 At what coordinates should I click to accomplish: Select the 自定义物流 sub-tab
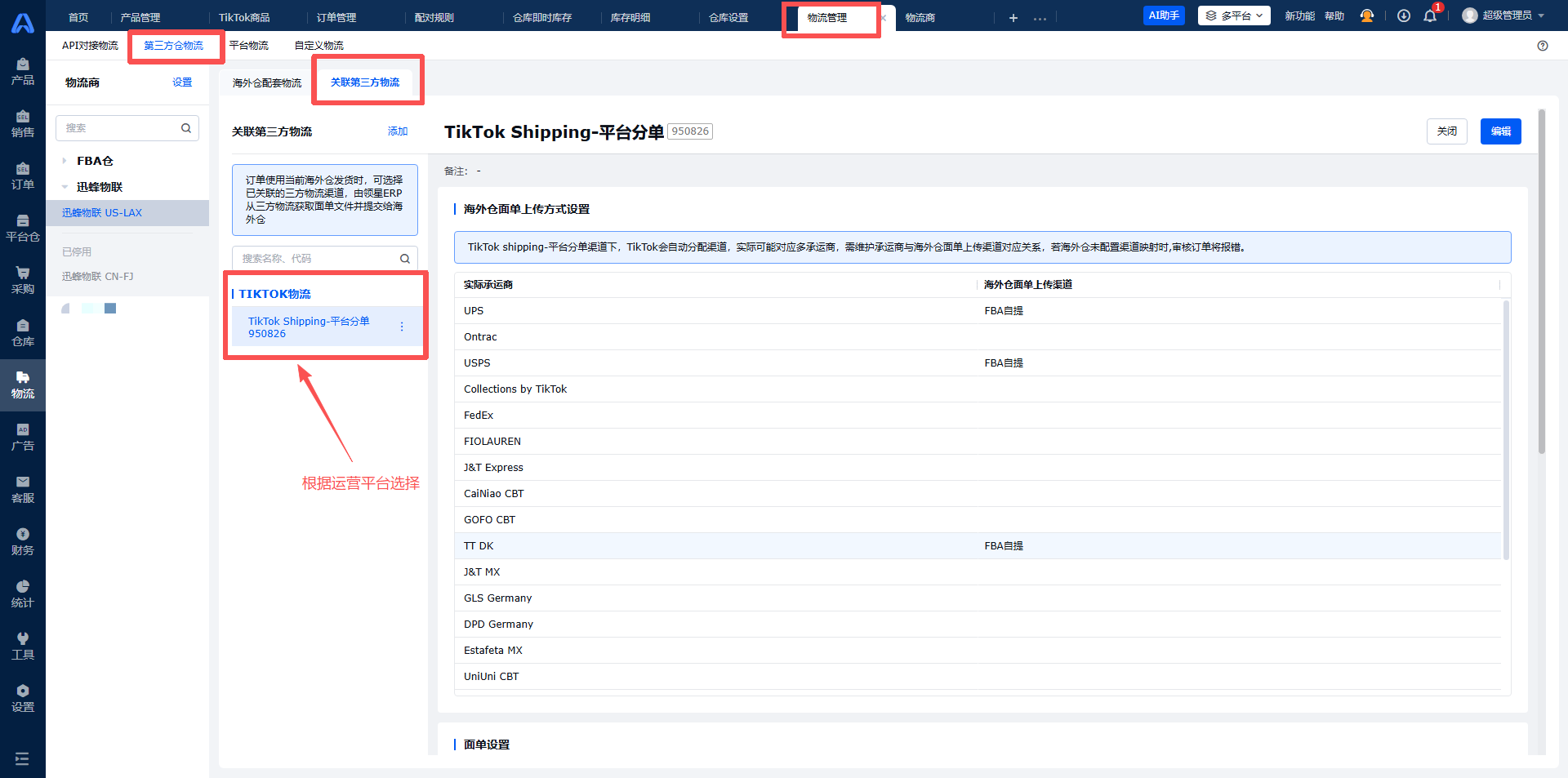pyautogui.click(x=319, y=46)
